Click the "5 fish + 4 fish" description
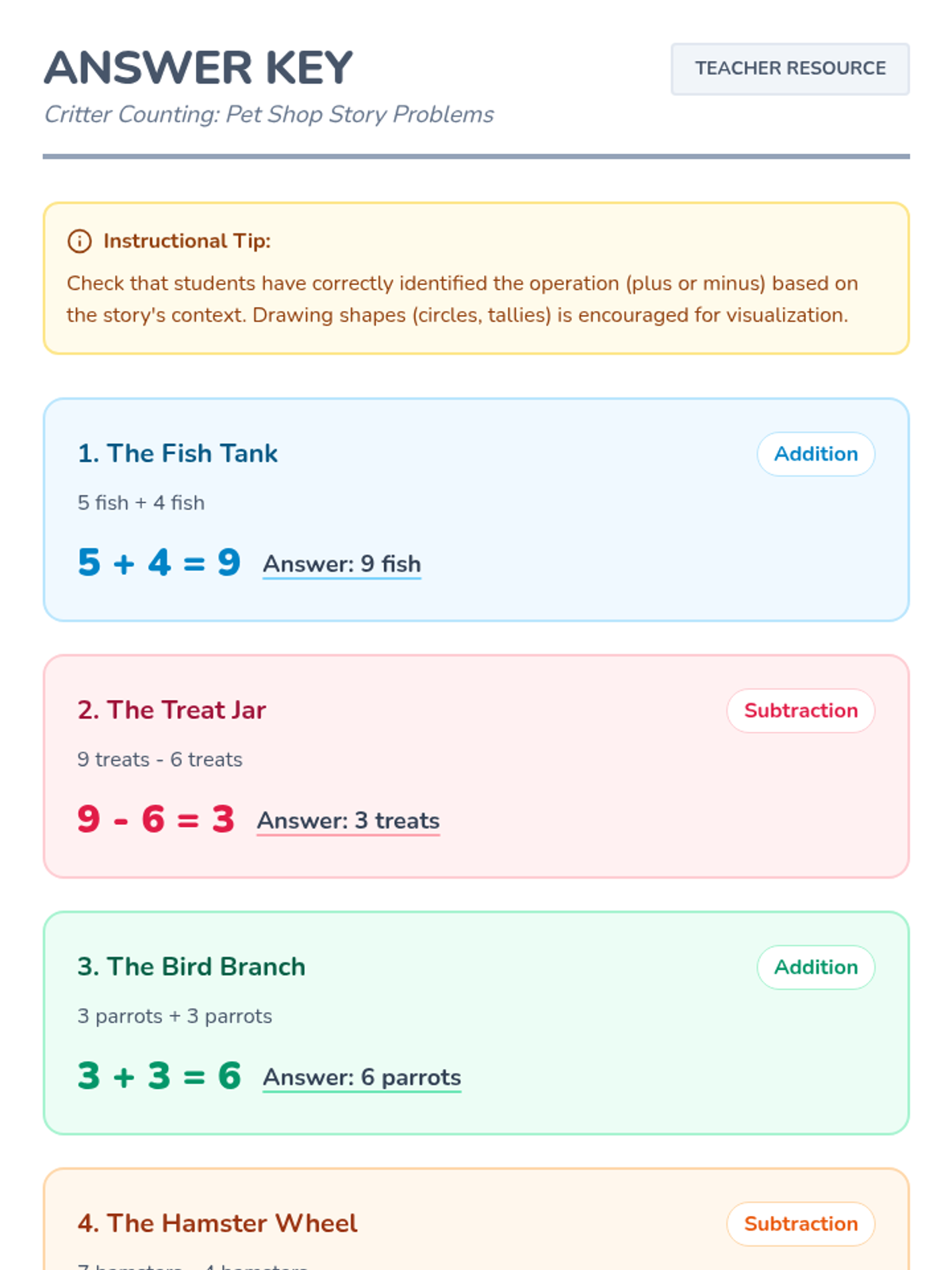 [x=141, y=502]
